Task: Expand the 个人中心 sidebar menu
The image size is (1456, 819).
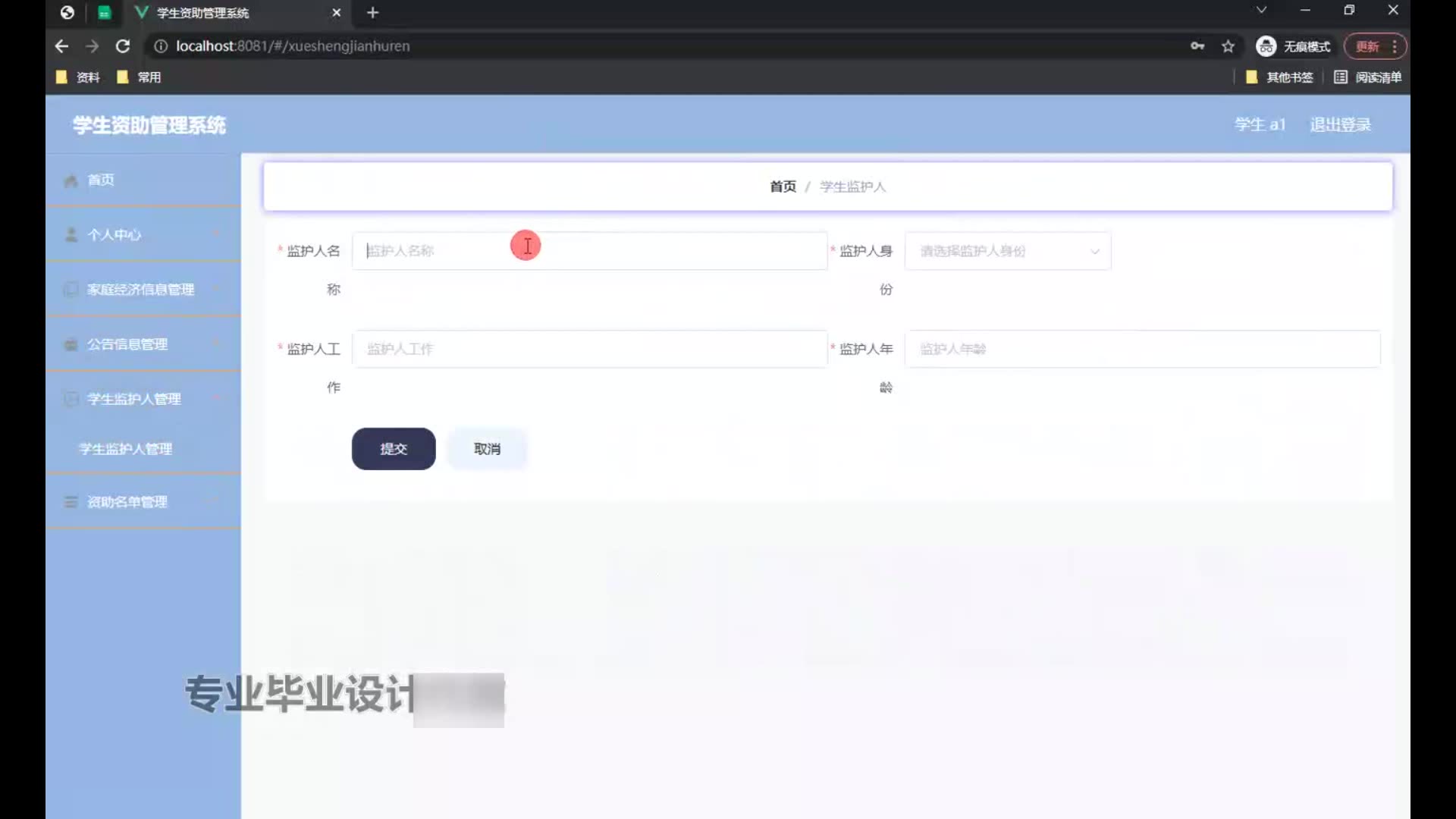Action: click(143, 234)
